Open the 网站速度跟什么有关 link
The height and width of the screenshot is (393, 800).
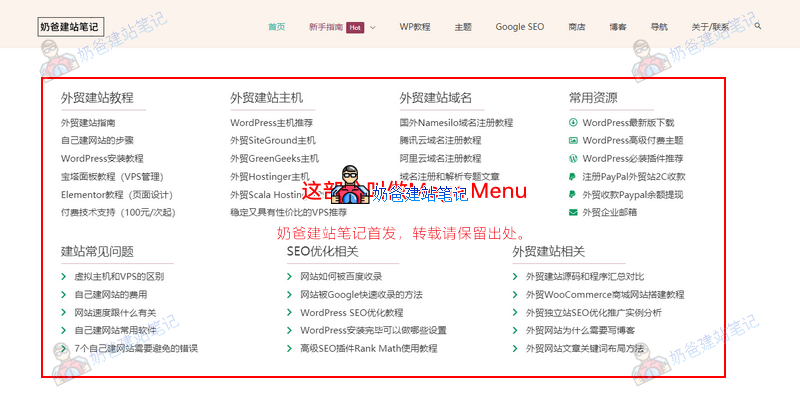click(x=115, y=312)
